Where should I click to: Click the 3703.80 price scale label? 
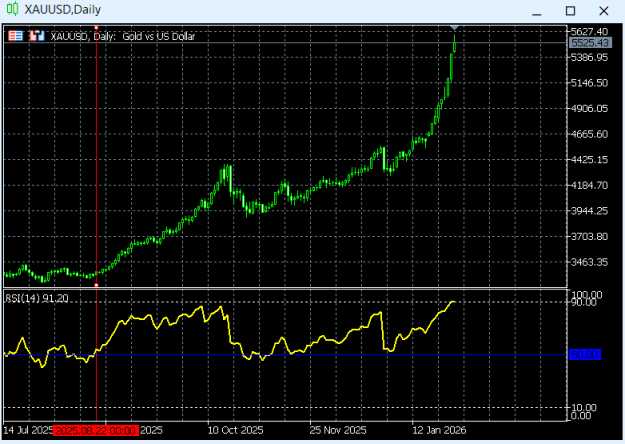(589, 237)
